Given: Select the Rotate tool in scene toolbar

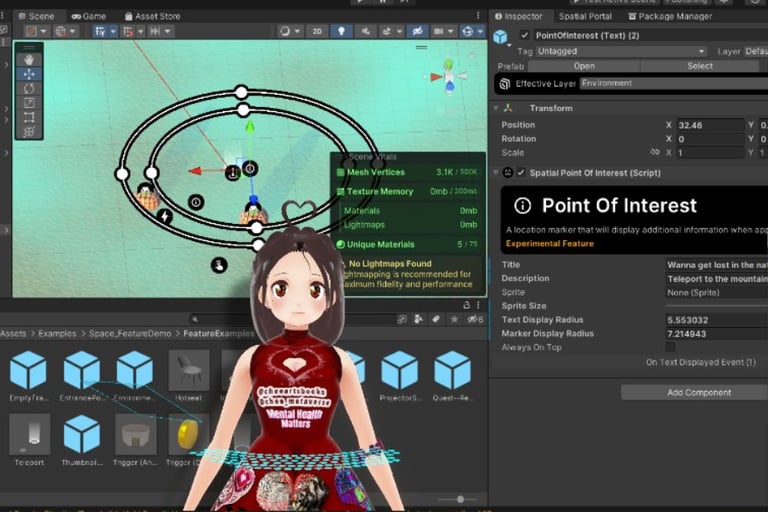Looking at the screenshot, I should tap(28, 88).
